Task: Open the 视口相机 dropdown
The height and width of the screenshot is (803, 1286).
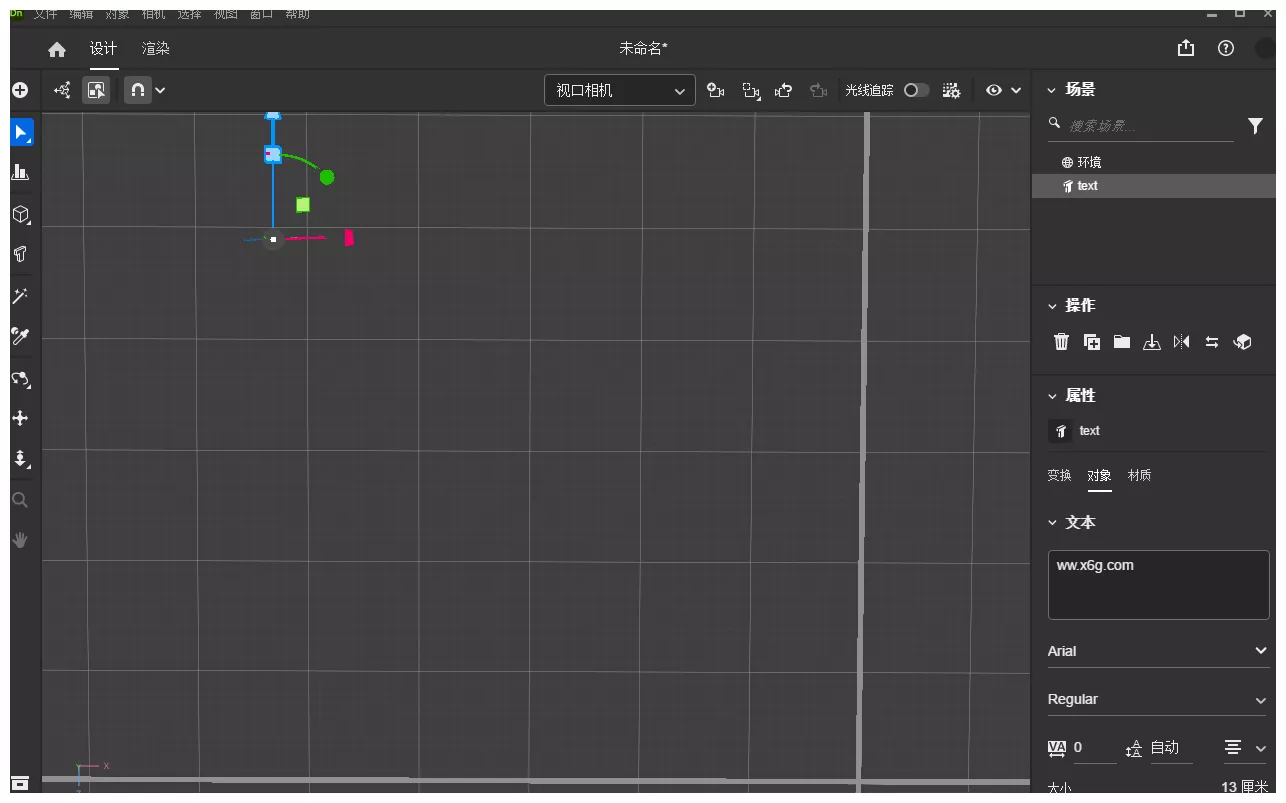Action: point(619,90)
